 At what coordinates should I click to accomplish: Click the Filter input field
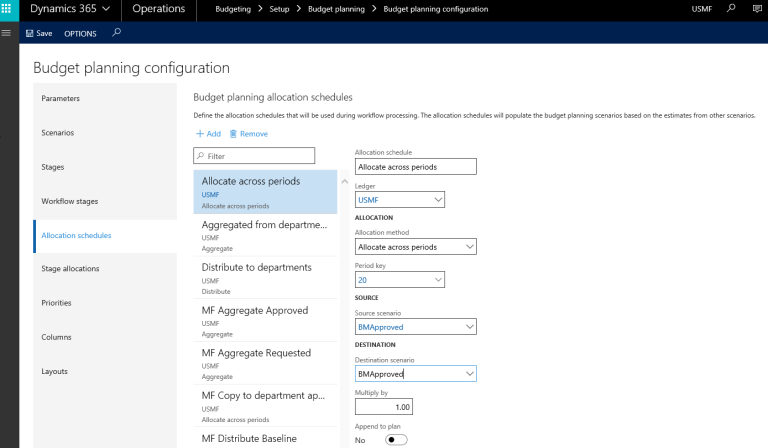[x=258, y=156]
